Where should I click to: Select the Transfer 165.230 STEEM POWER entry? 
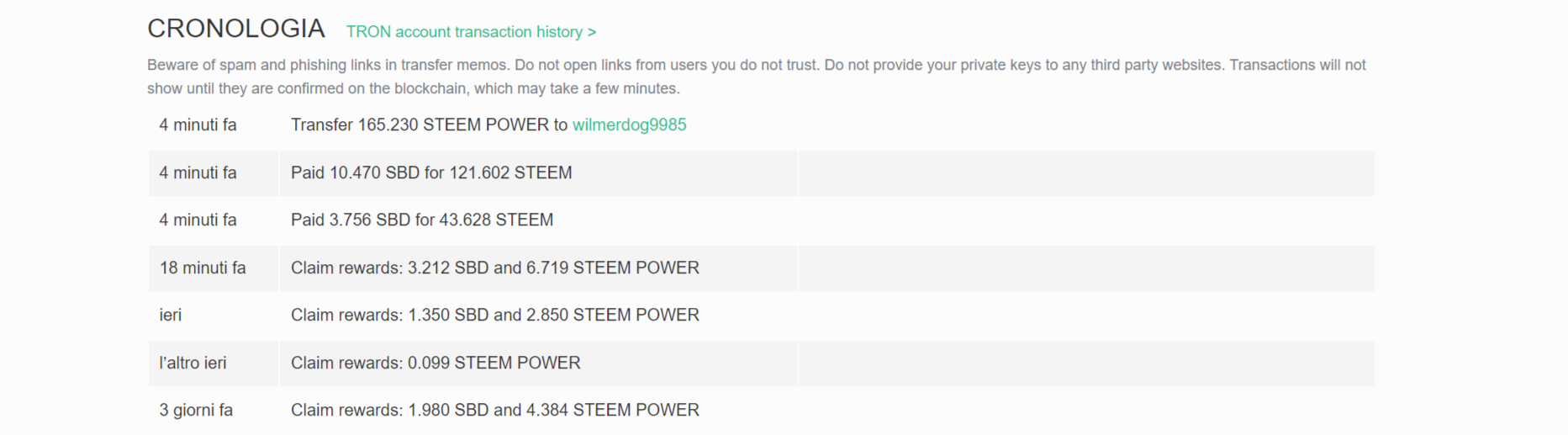point(429,125)
